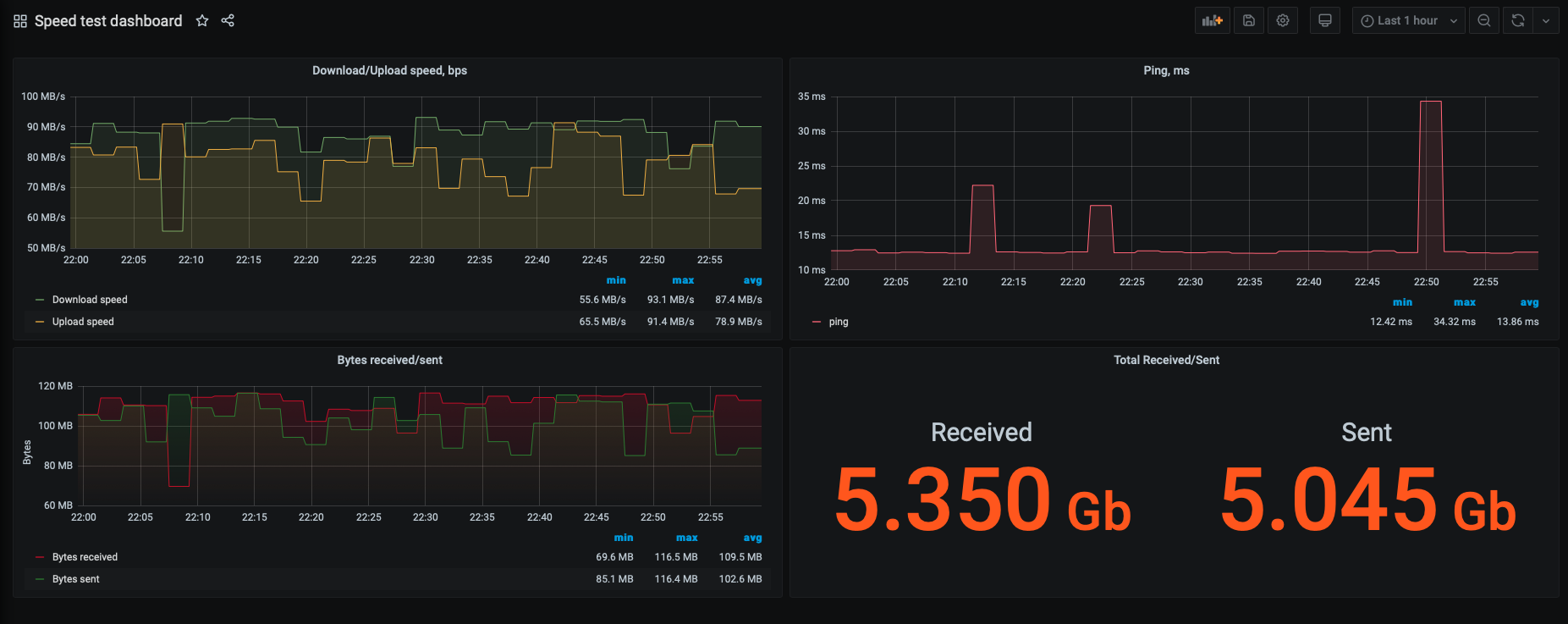Toggle the Upload speed series in legend

click(x=83, y=322)
